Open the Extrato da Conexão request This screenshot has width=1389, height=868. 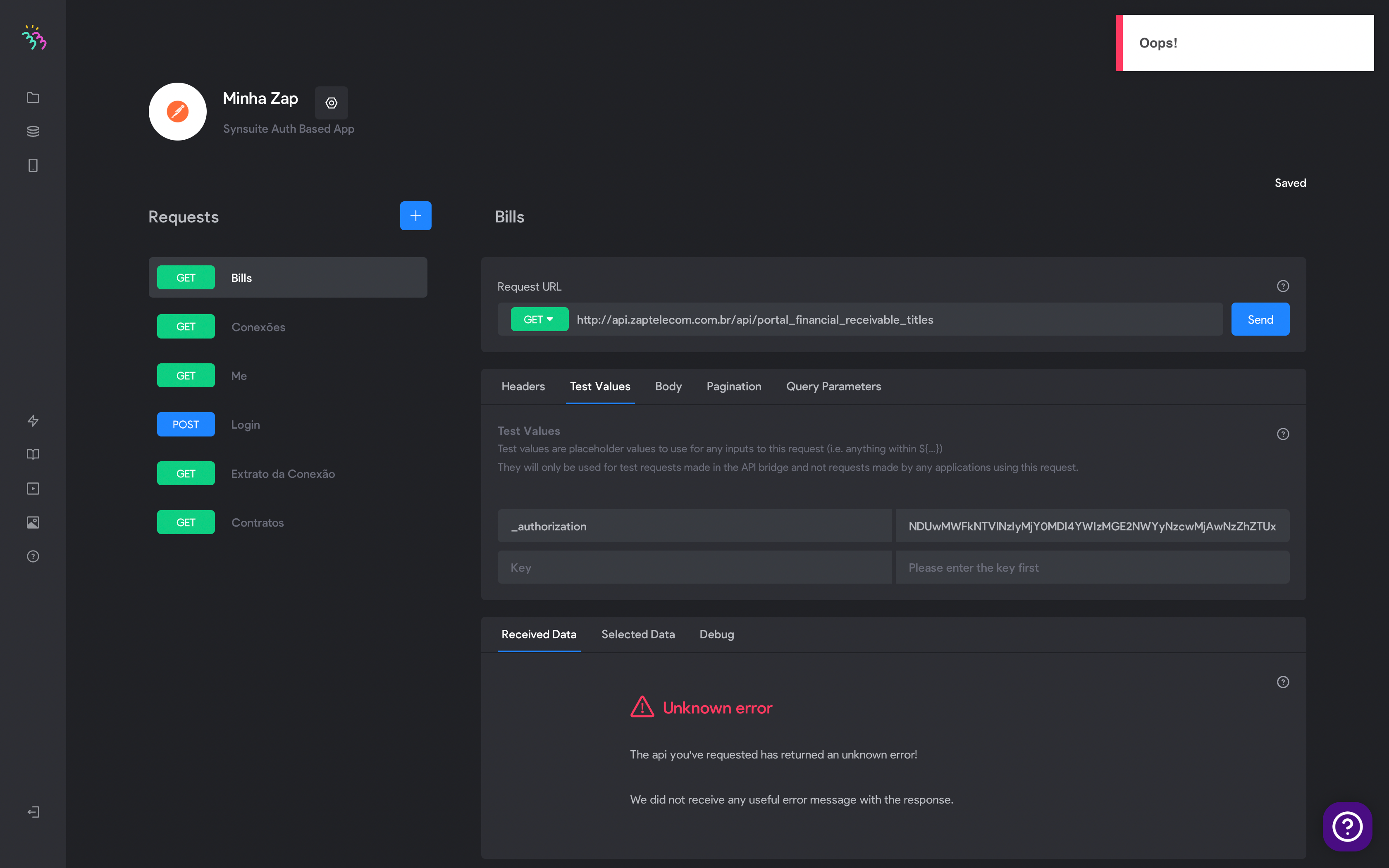pyautogui.click(x=288, y=474)
